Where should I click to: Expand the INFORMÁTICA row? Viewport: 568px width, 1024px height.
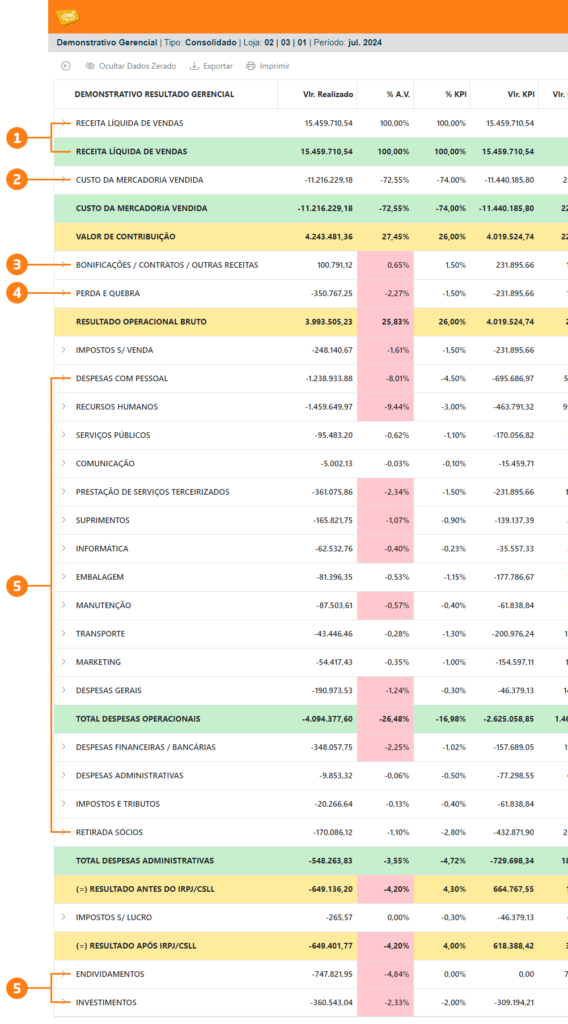(x=63, y=549)
